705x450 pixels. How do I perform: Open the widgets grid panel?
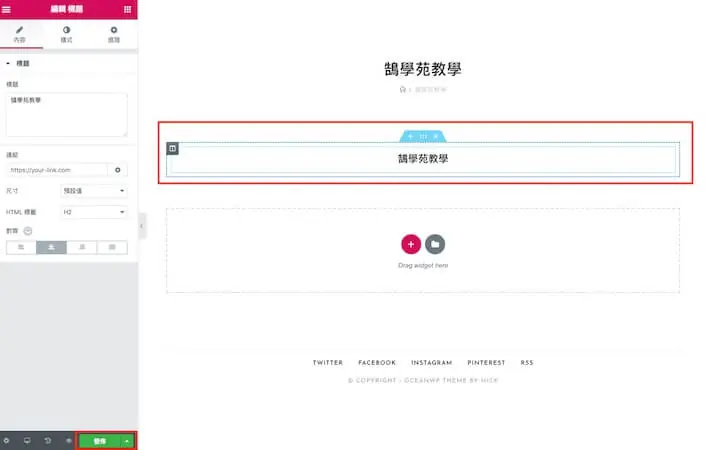click(x=127, y=9)
